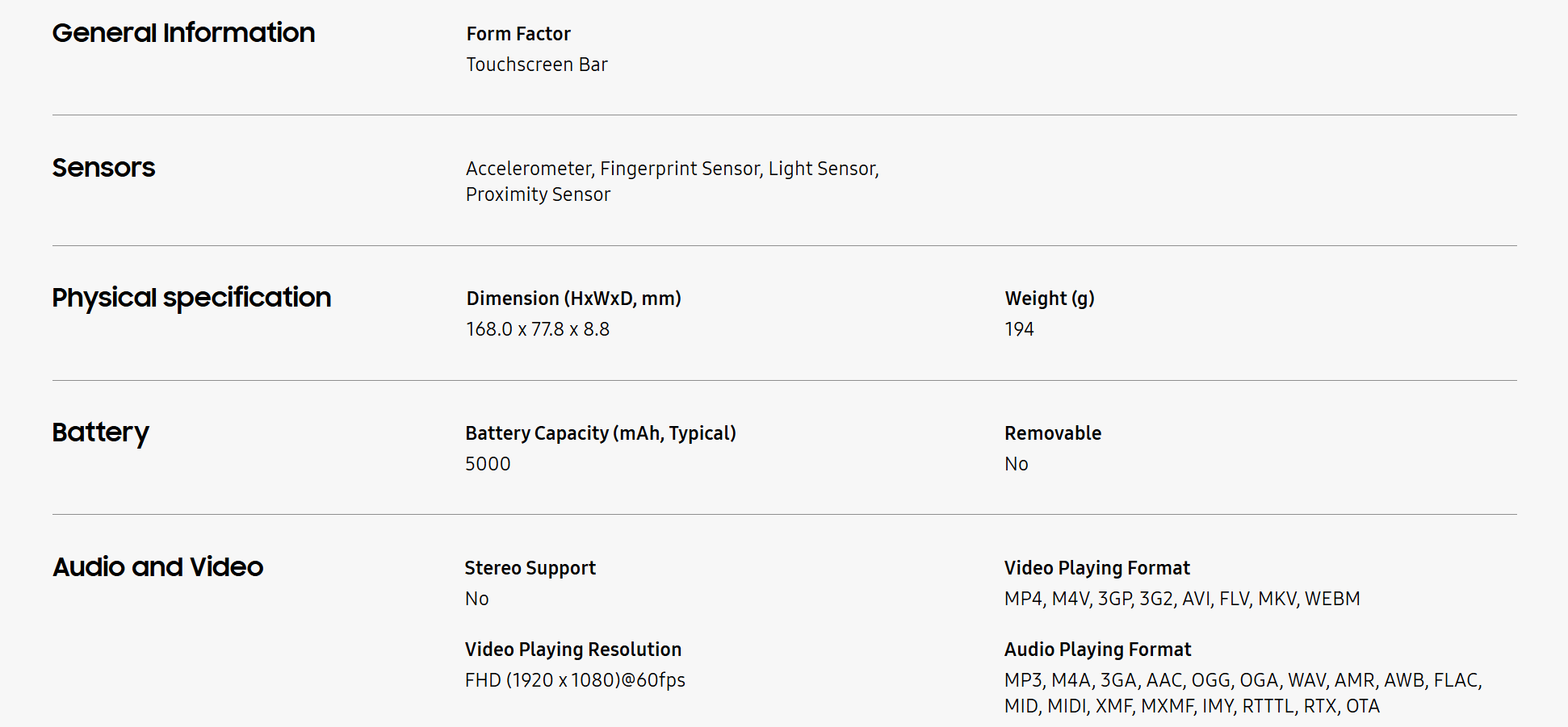Click the Audio and Video heading
Image resolution: width=1568 pixels, height=727 pixels.
point(157,567)
